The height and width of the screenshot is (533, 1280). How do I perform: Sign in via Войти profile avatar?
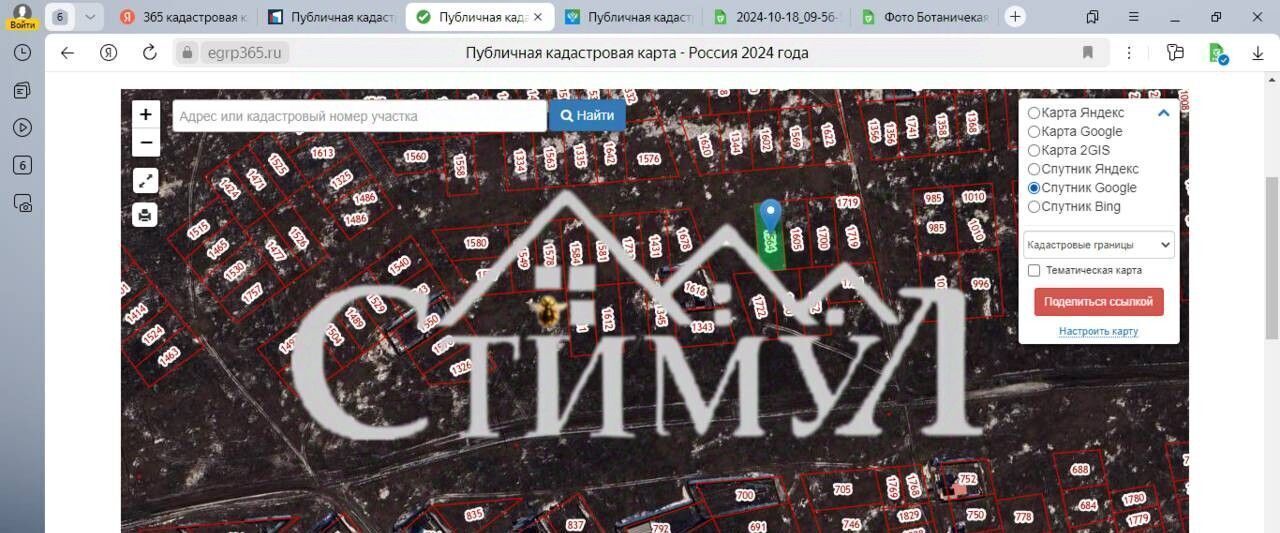tap(22, 16)
